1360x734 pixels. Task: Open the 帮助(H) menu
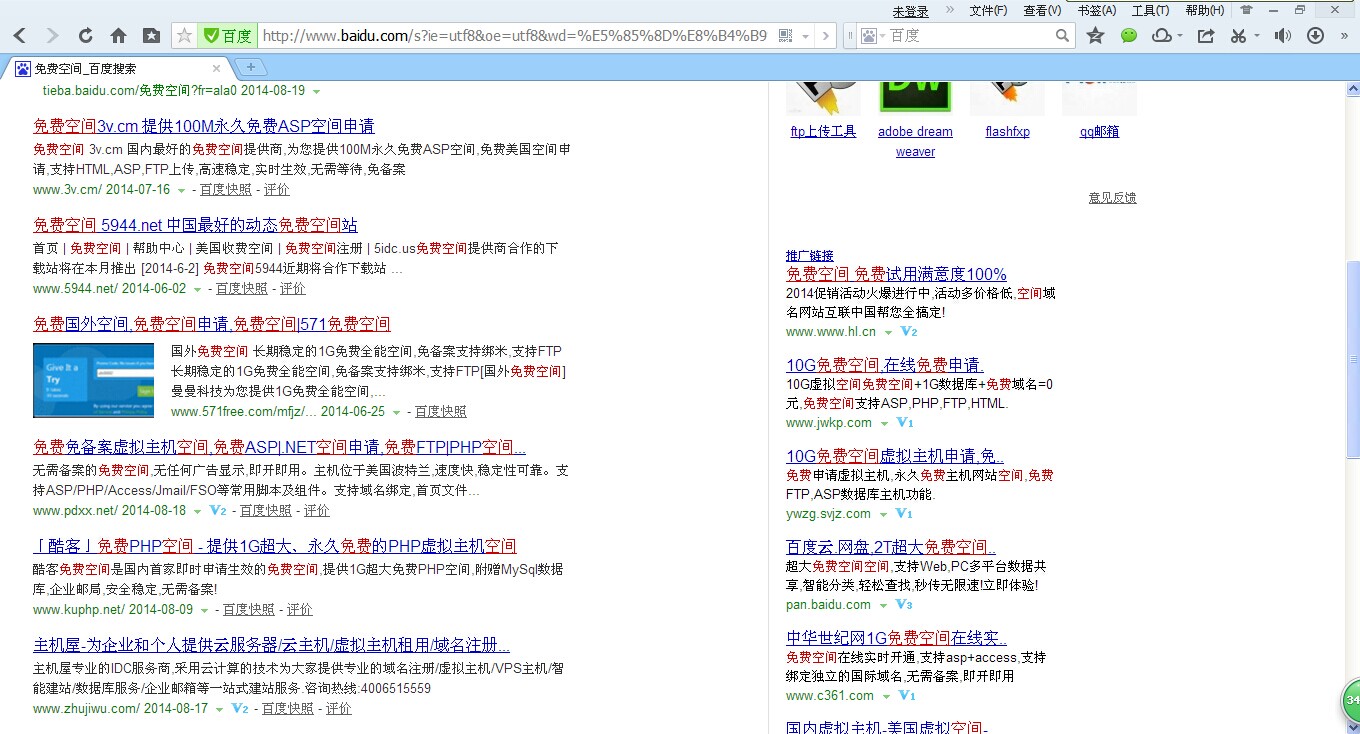pyautogui.click(x=1204, y=10)
